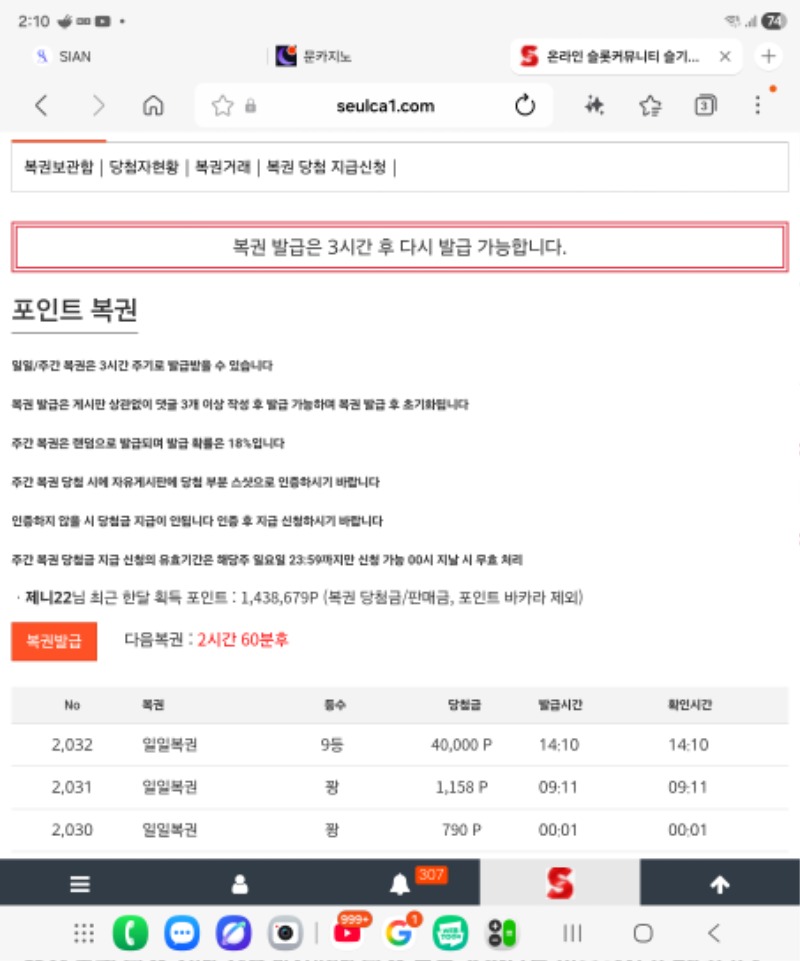The image size is (800, 961).
Task: Open the 복권보관함 link
Action: [x=60, y=167]
